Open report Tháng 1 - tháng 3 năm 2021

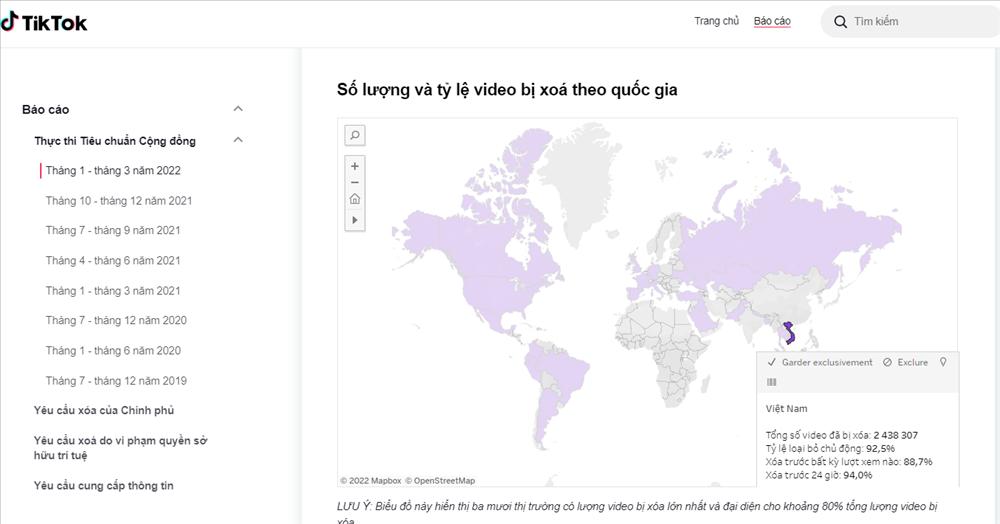point(113,291)
